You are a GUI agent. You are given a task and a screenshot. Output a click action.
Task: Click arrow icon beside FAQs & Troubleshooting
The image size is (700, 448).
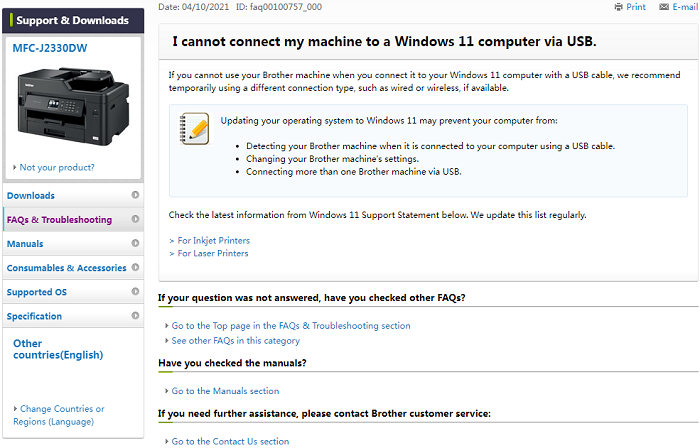pos(135,220)
